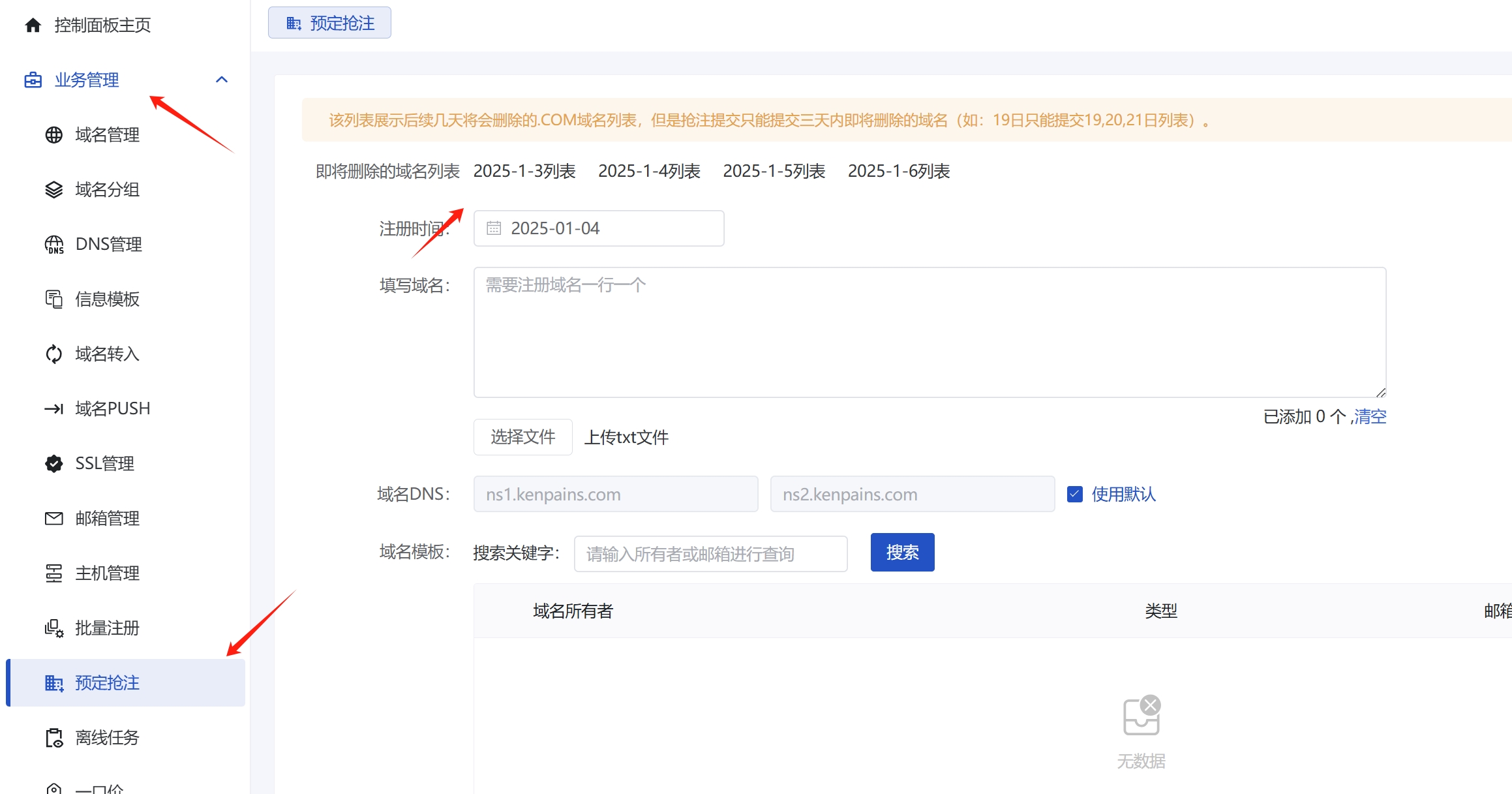Viewport: 1512px width, 794px height.
Task: Click the 清空 link
Action: (1370, 417)
